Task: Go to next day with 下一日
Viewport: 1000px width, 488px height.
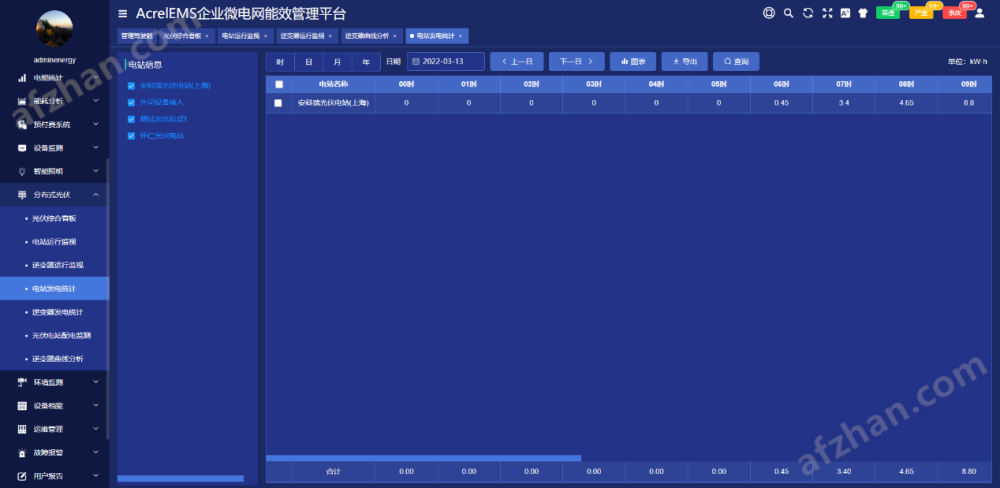Action: click(x=577, y=62)
